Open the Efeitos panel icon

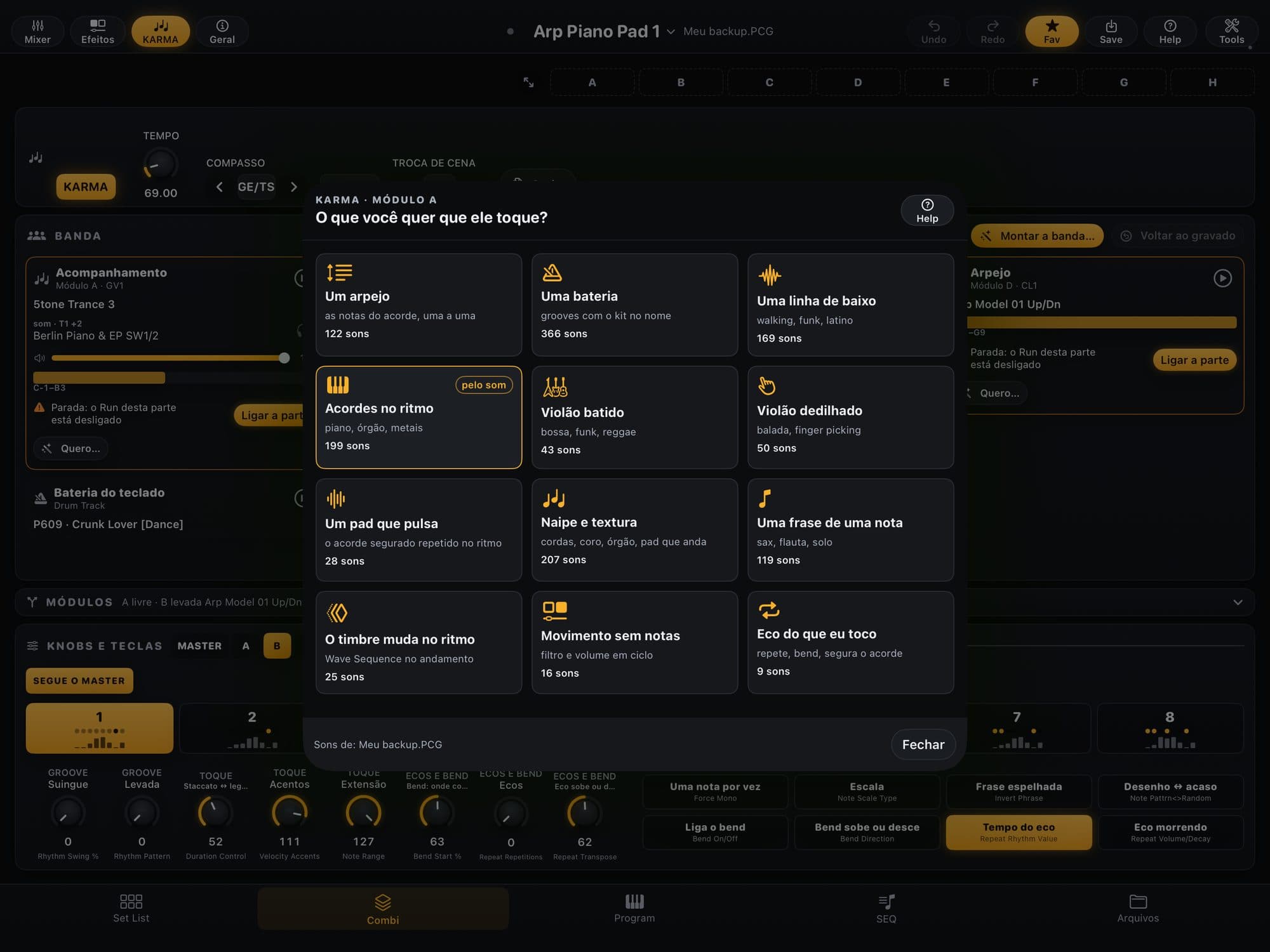98,31
